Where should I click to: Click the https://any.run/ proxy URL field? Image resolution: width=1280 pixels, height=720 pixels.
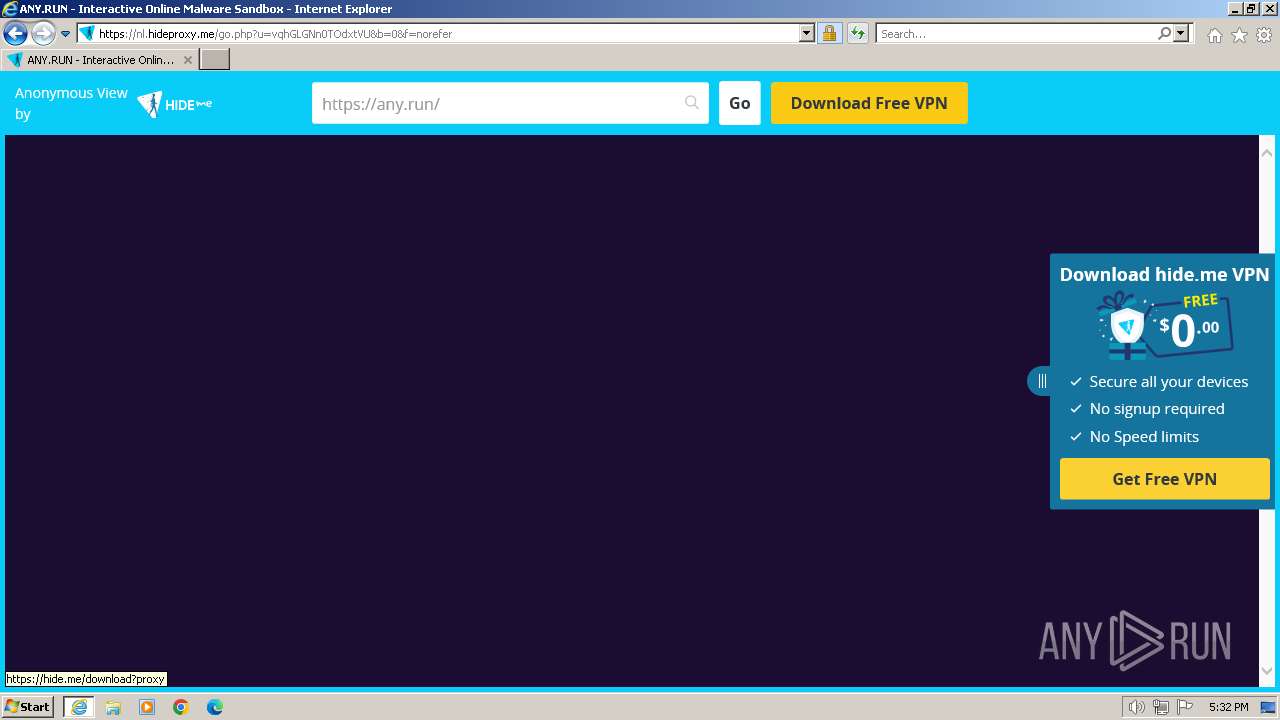click(510, 103)
